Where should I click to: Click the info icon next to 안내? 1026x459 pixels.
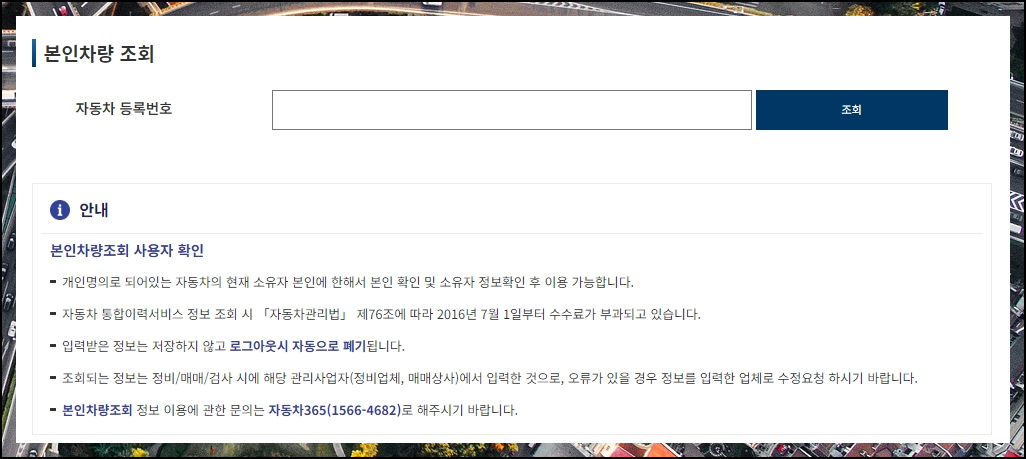tap(60, 210)
